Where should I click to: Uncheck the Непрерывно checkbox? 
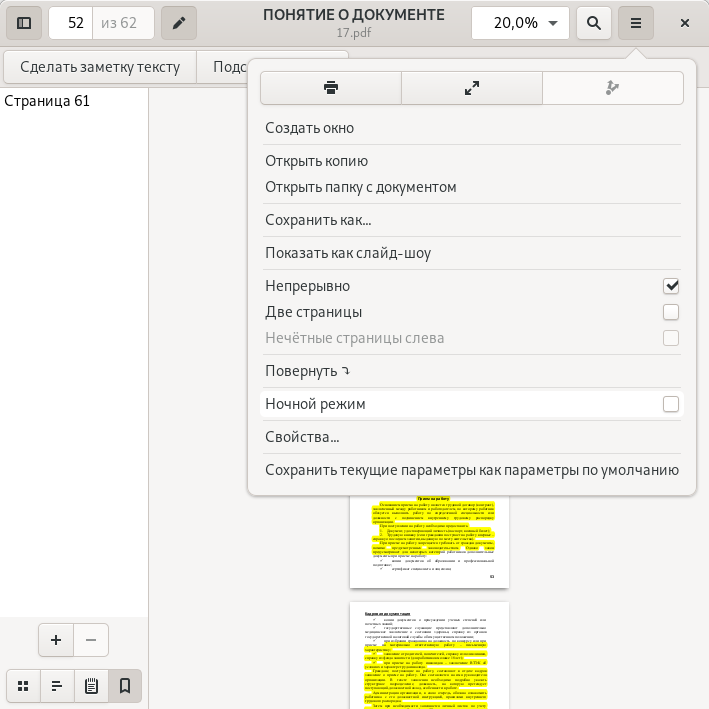tap(671, 286)
